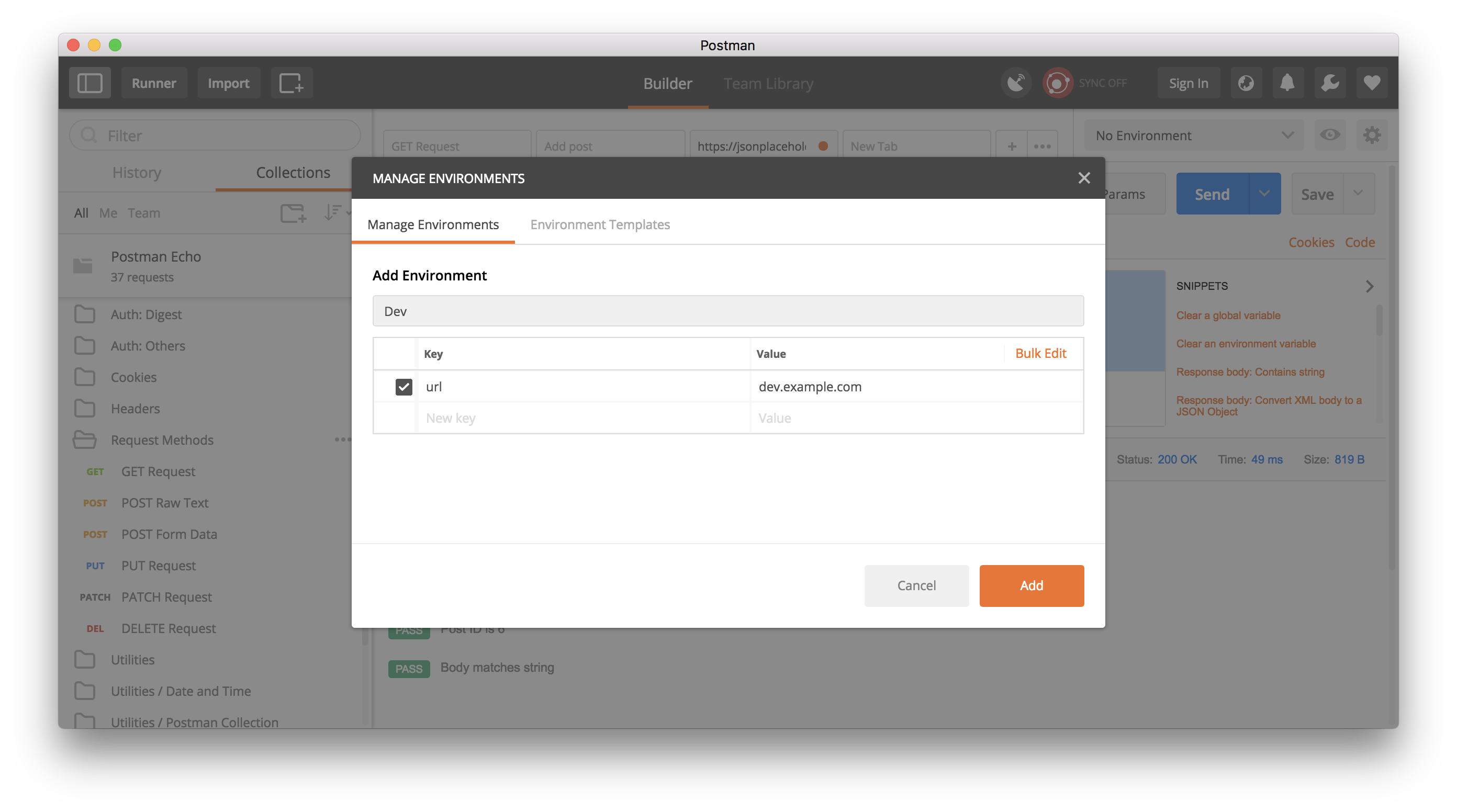This screenshot has width=1457, height=812.
Task: Switch to Environment Templates tab
Action: point(600,224)
